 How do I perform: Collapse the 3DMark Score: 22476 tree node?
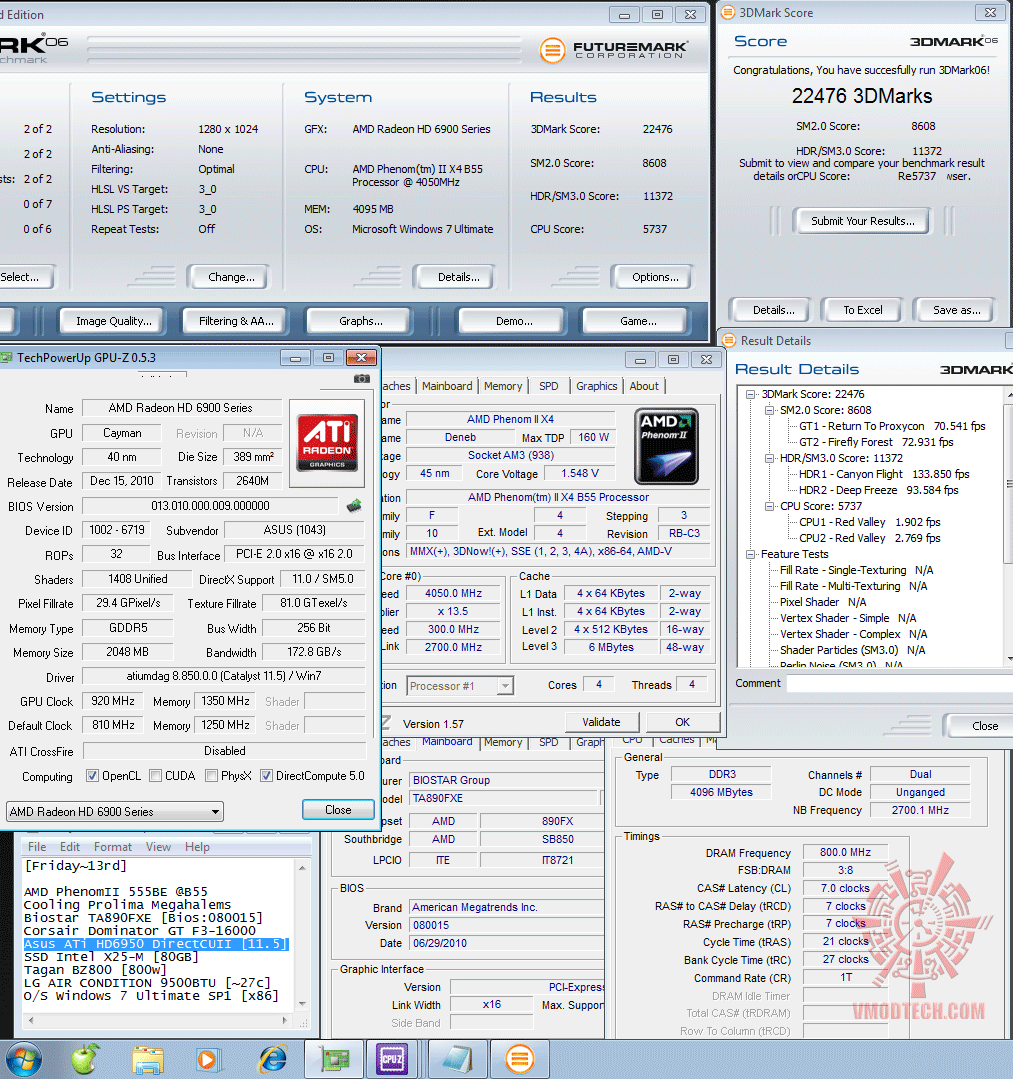tap(751, 394)
